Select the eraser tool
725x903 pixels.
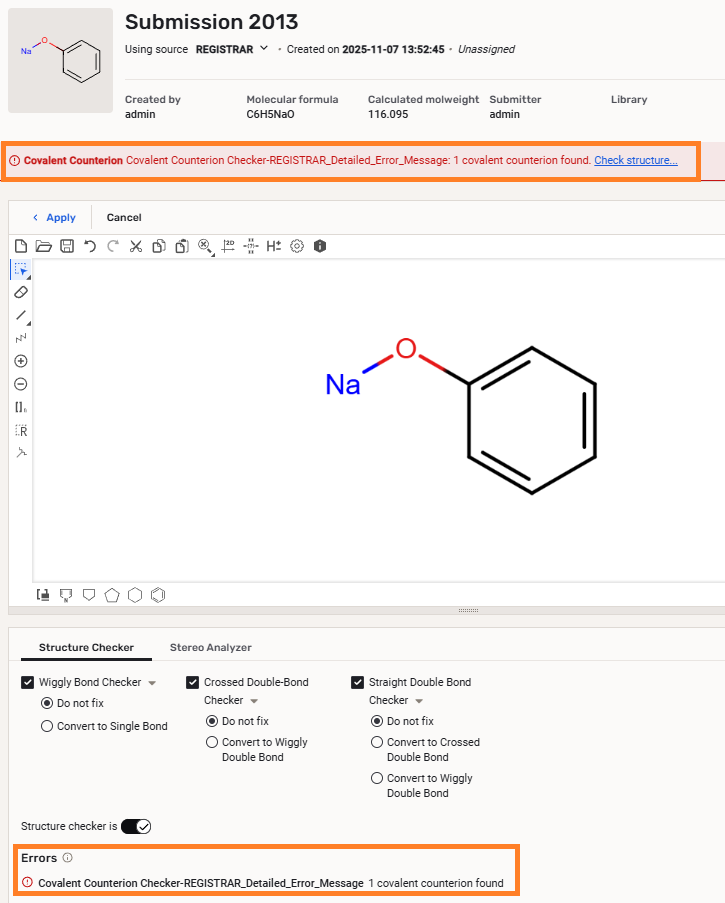pos(21,292)
